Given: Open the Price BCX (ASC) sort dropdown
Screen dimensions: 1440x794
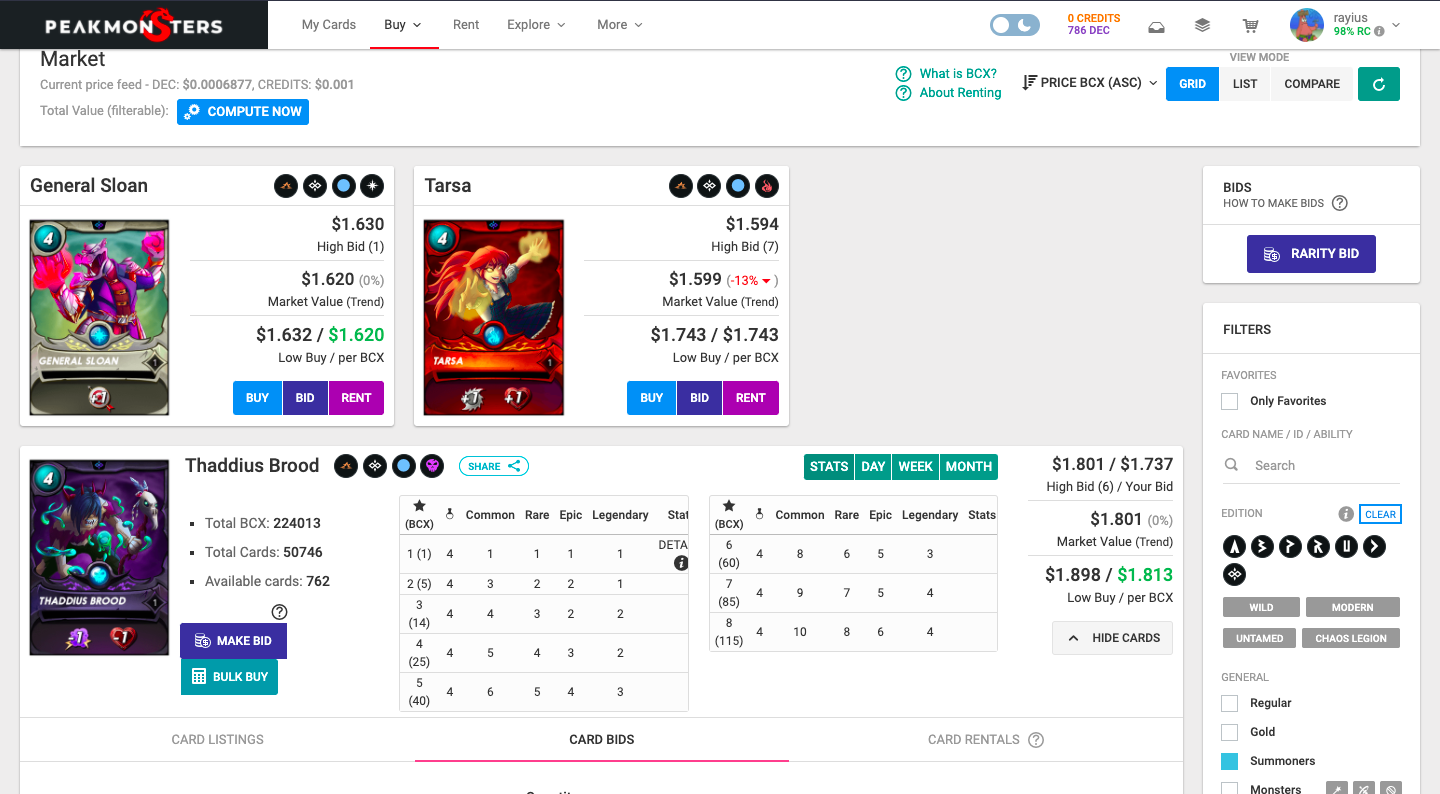Looking at the screenshot, I should pos(1089,83).
